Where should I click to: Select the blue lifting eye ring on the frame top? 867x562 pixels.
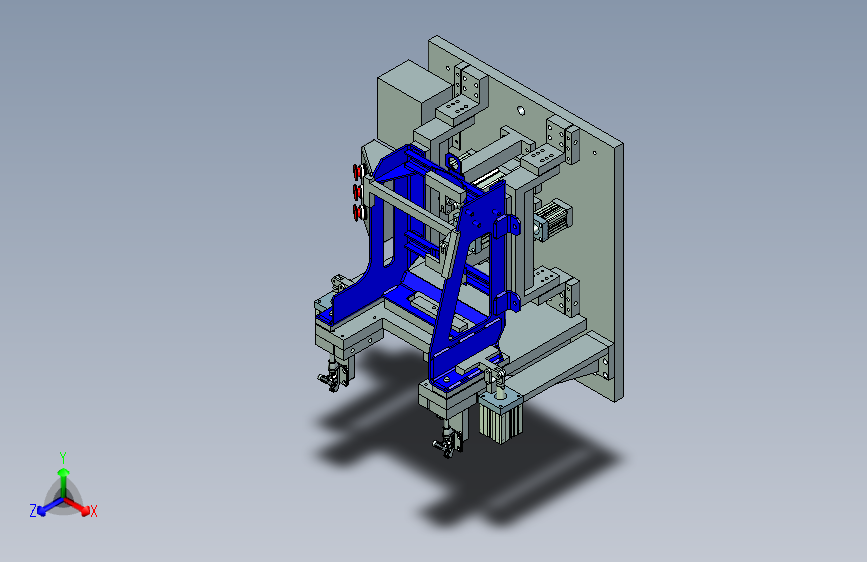tap(453, 162)
